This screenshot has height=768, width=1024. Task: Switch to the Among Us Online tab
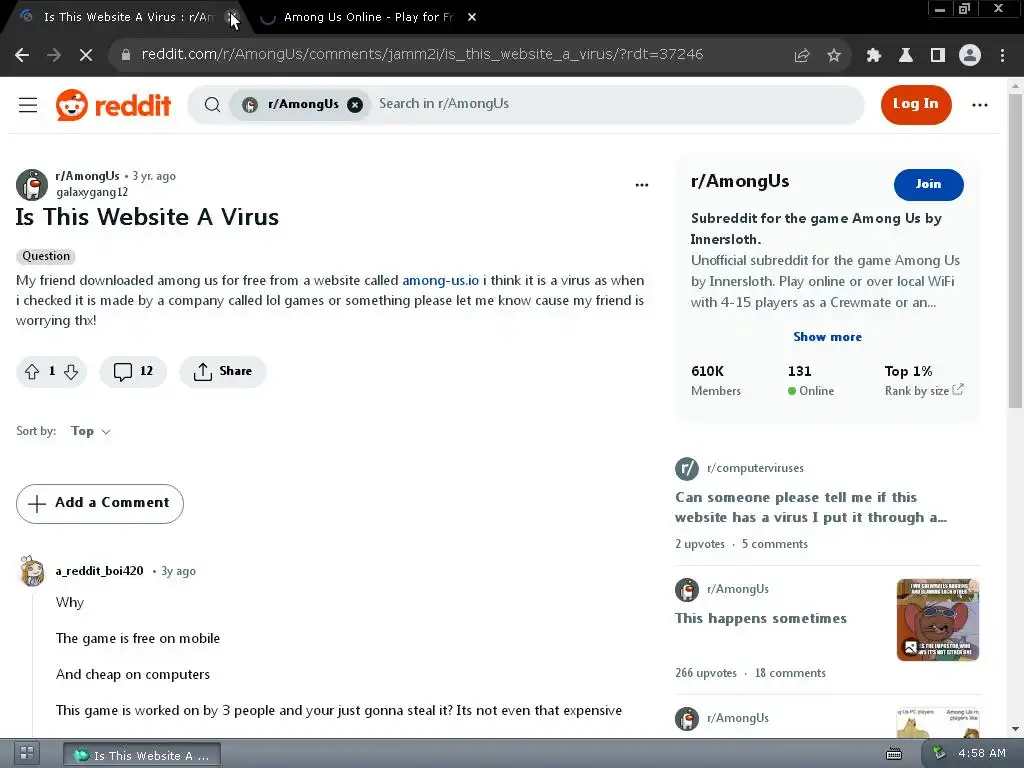click(x=368, y=18)
